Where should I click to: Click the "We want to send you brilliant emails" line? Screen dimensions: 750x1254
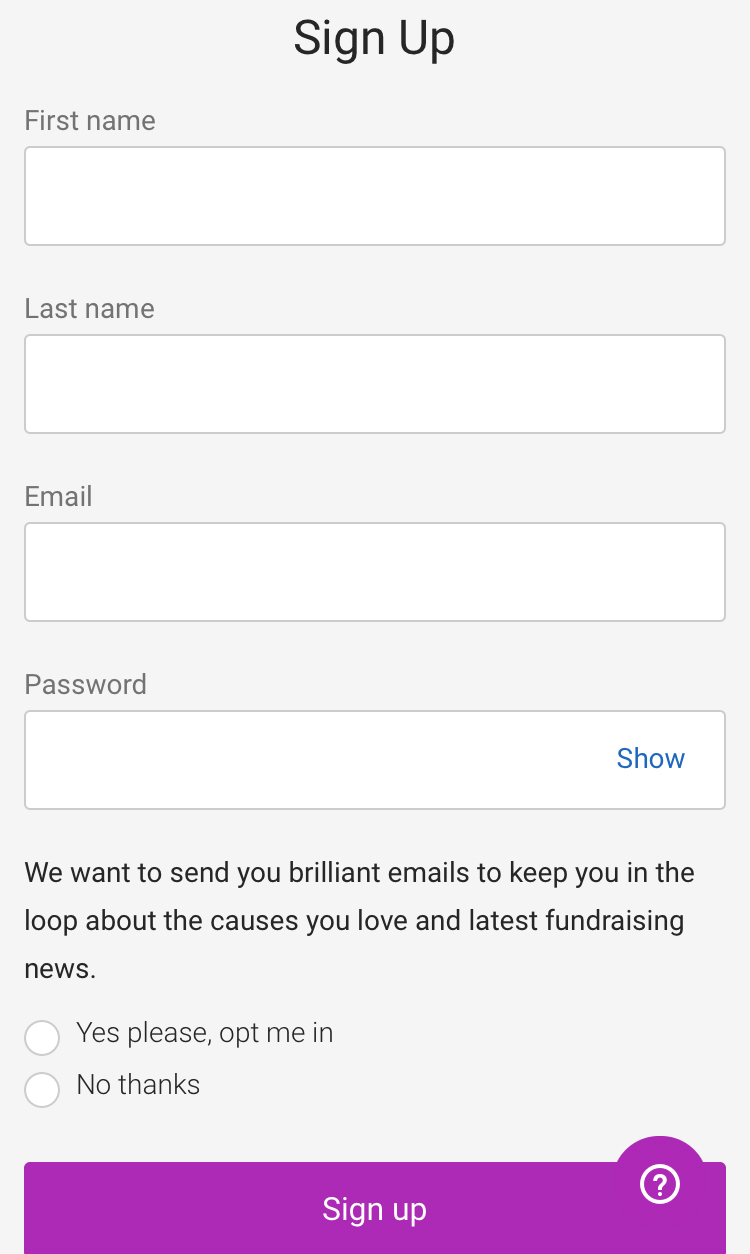[248, 873]
